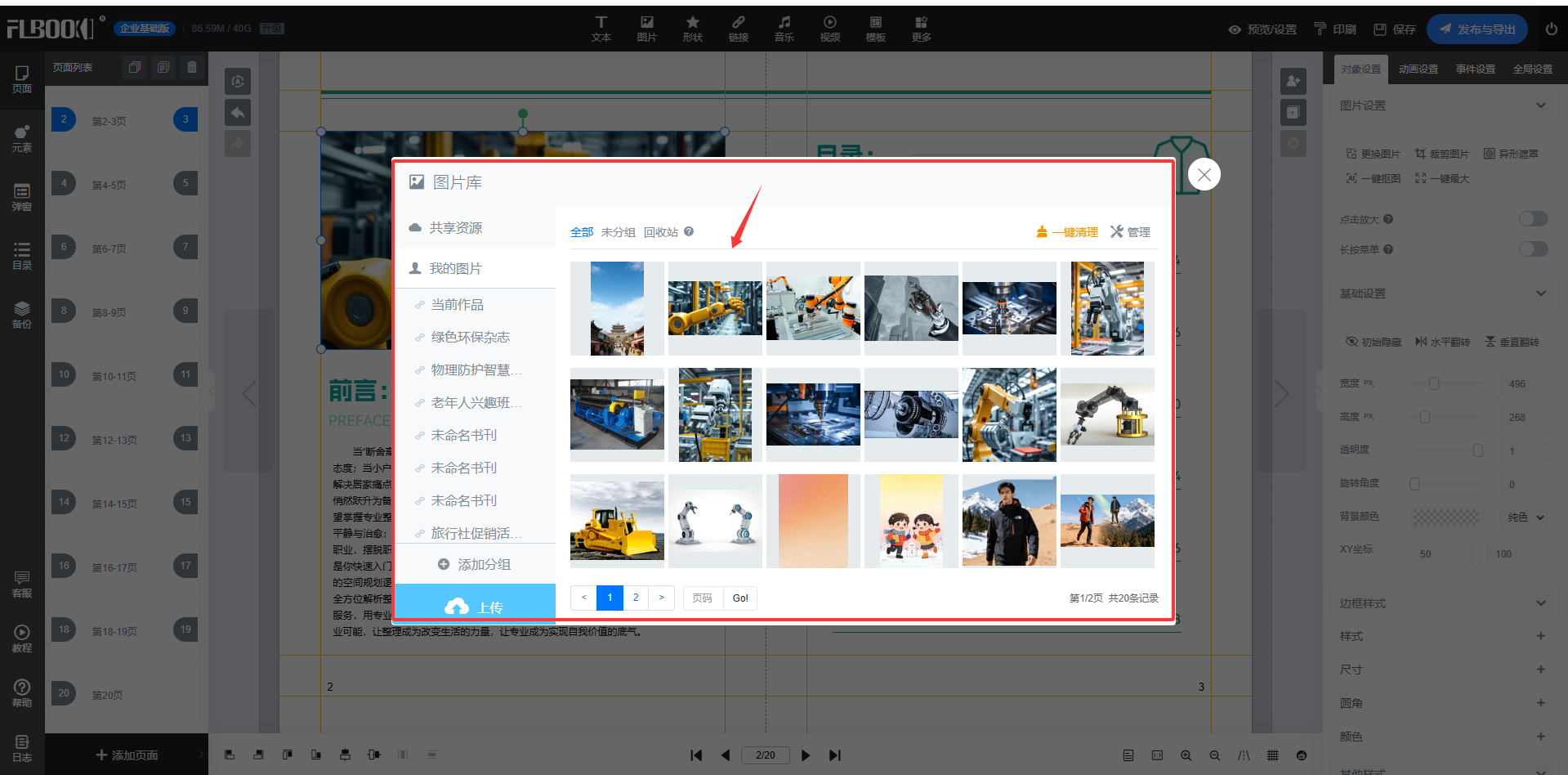
Task: Open the 背景颜色 纯色 dropdown
Action: pos(1526,517)
